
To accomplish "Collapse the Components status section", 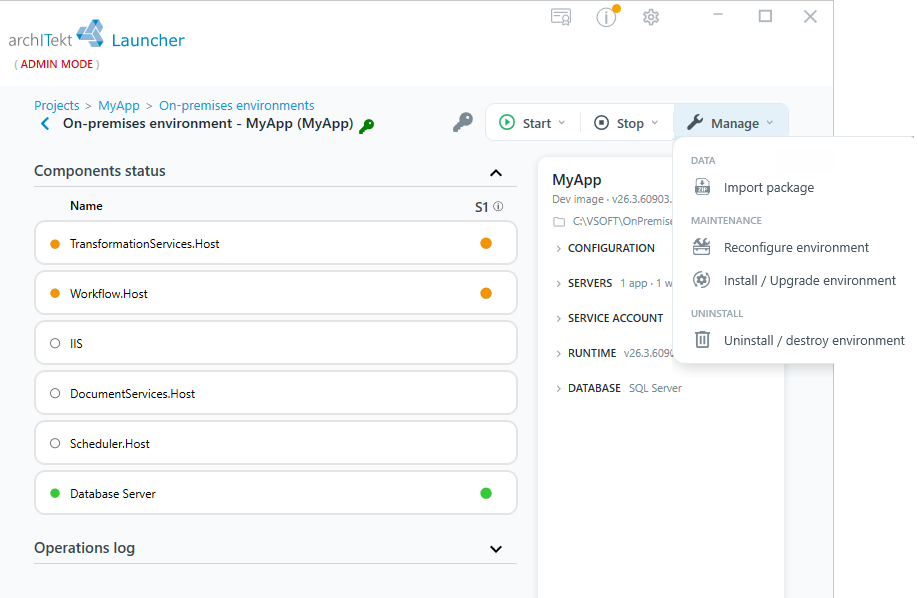I will (x=496, y=173).
